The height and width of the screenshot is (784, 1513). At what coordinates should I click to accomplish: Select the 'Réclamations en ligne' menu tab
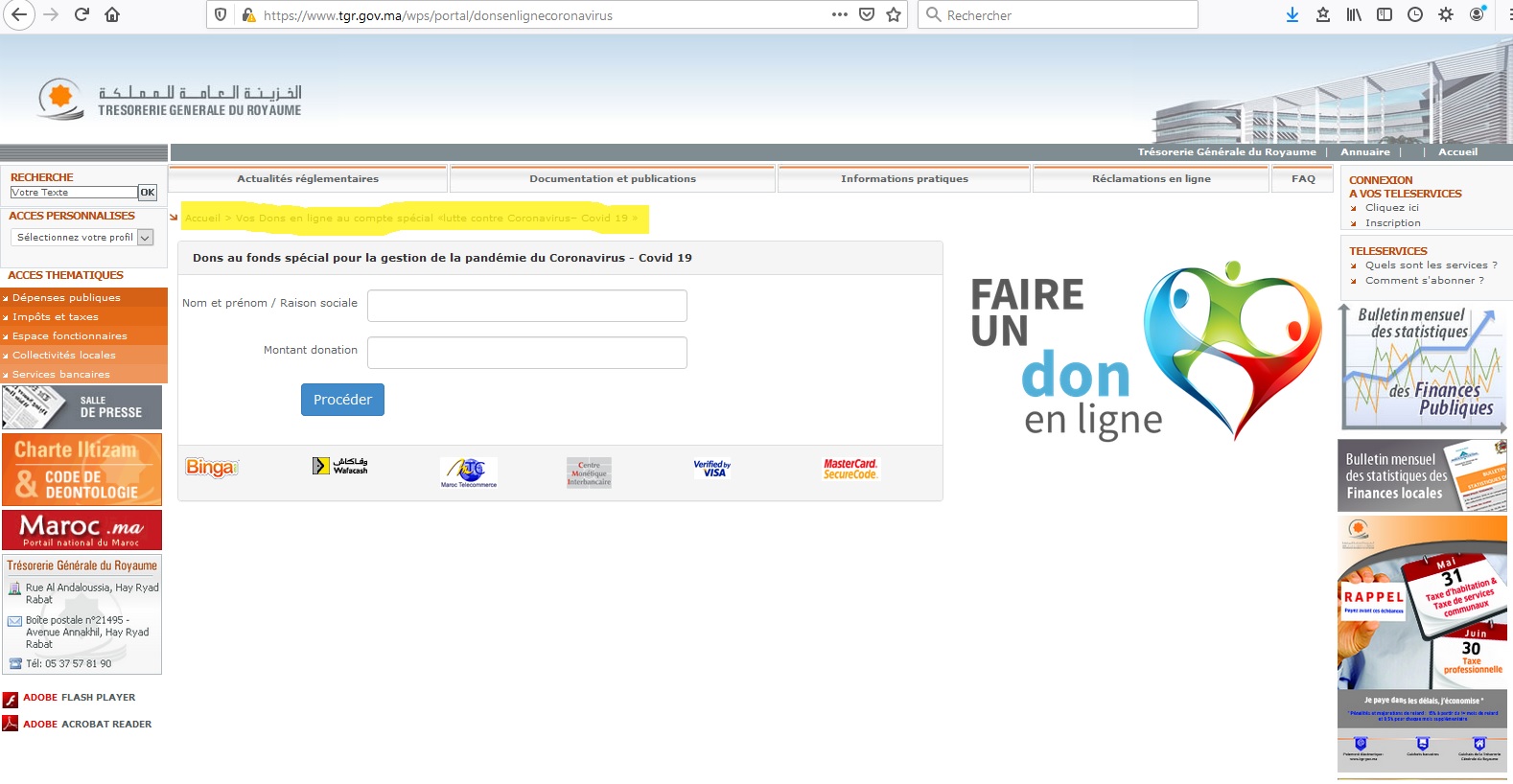coord(1151,179)
